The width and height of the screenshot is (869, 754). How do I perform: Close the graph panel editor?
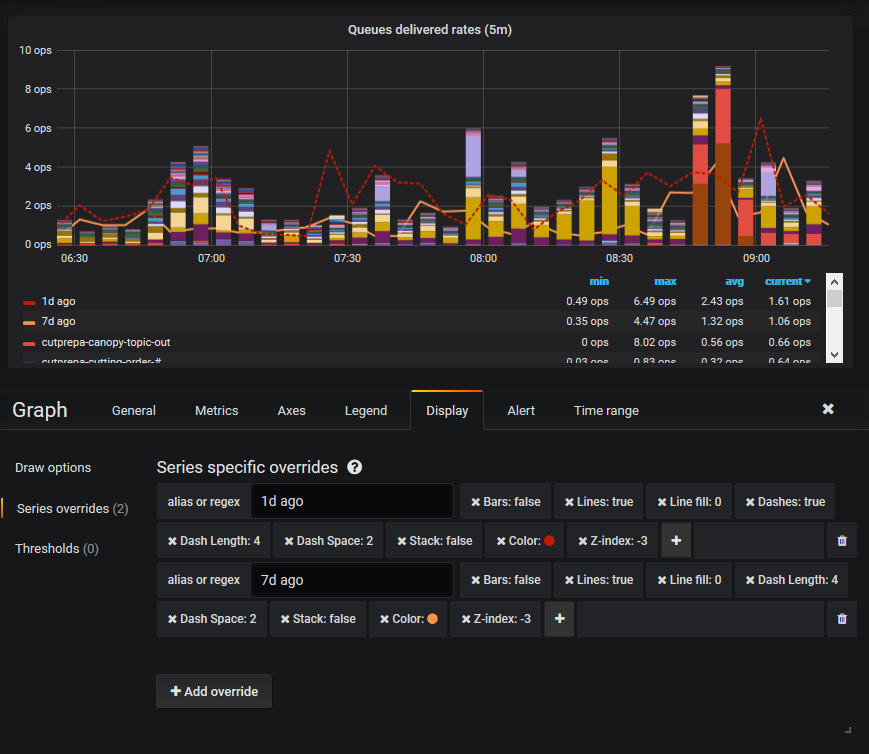coord(828,409)
